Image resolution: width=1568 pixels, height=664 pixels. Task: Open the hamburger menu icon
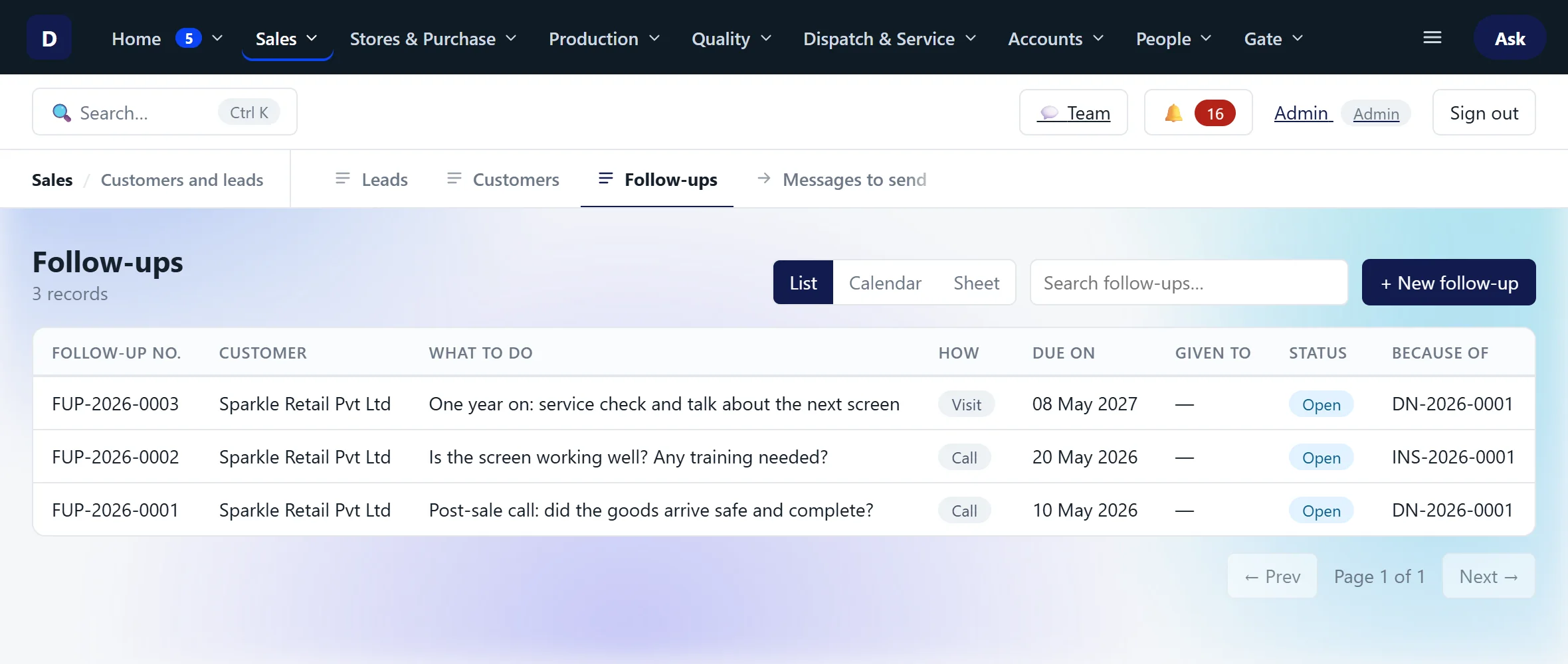click(x=1432, y=38)
